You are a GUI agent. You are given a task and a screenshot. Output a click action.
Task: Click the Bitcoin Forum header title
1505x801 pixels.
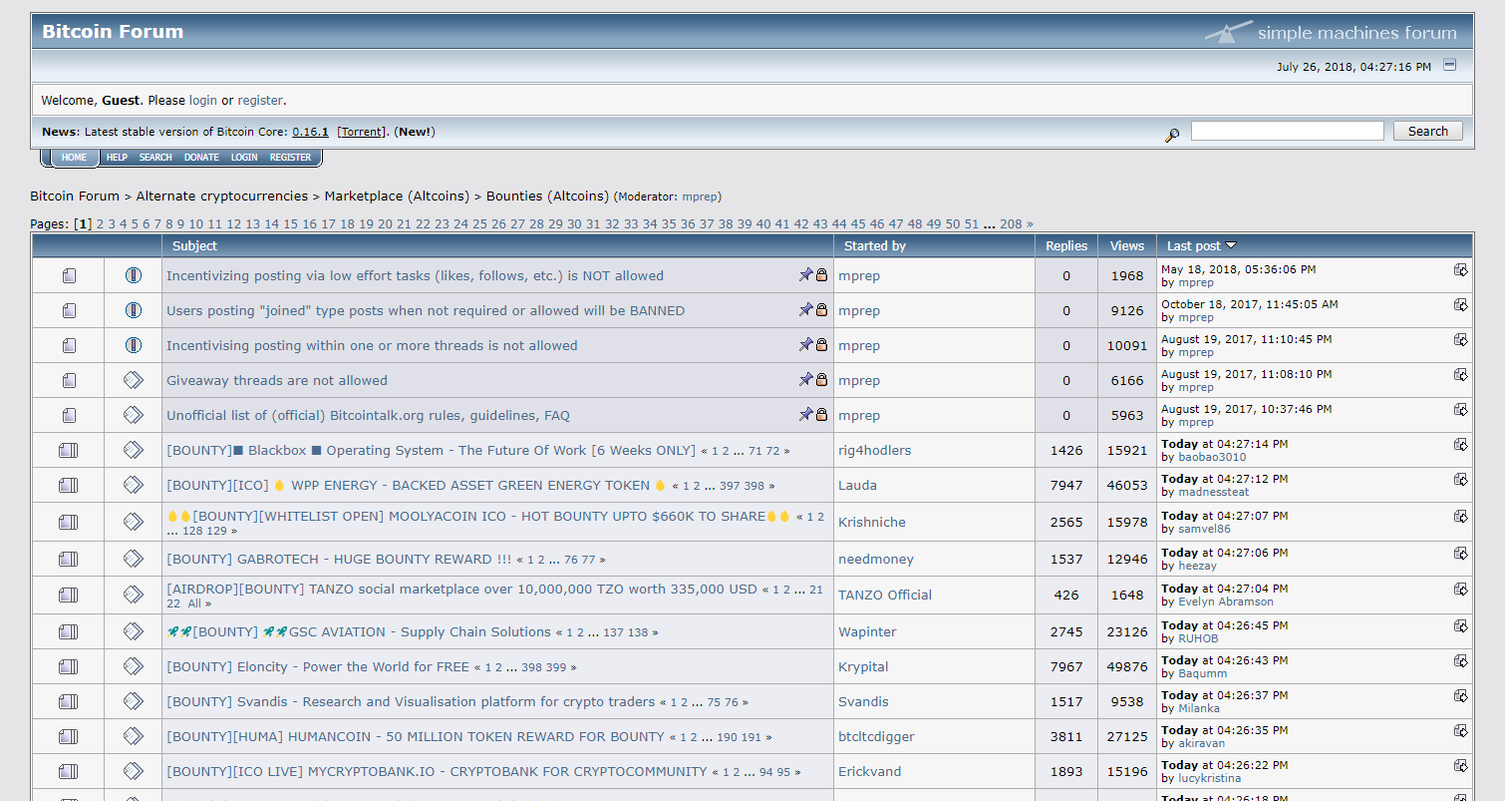pos(113,31)
